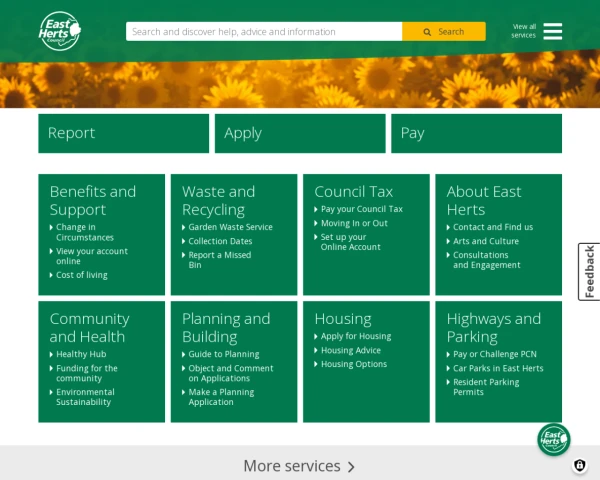Open Consultations and Engagement

[x=487, y=260]
